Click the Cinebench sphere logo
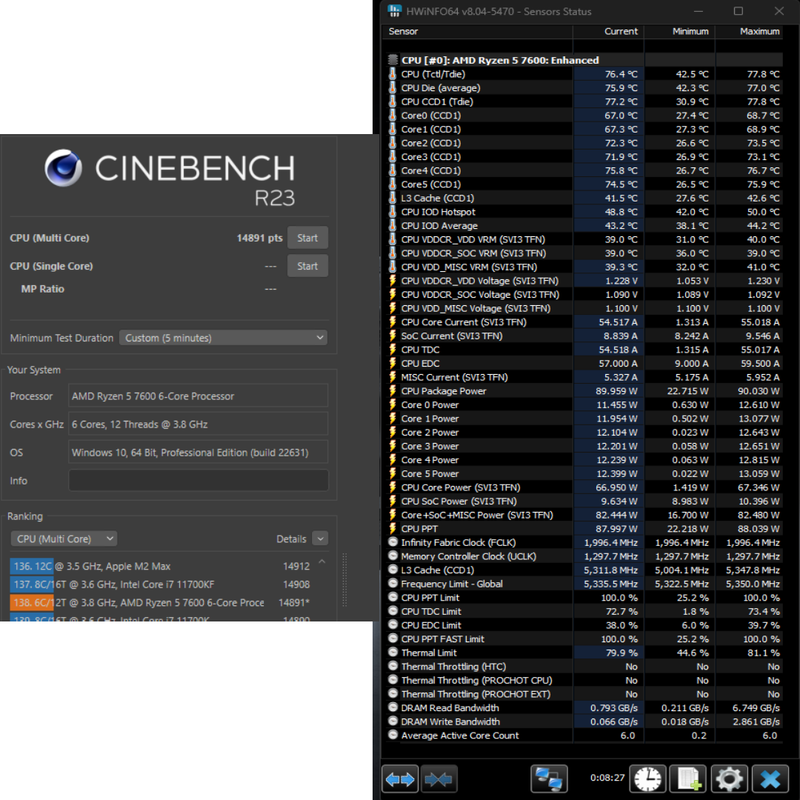Image resolution: width=800 pixels, height=800 pixels. [x=63, y=168]
